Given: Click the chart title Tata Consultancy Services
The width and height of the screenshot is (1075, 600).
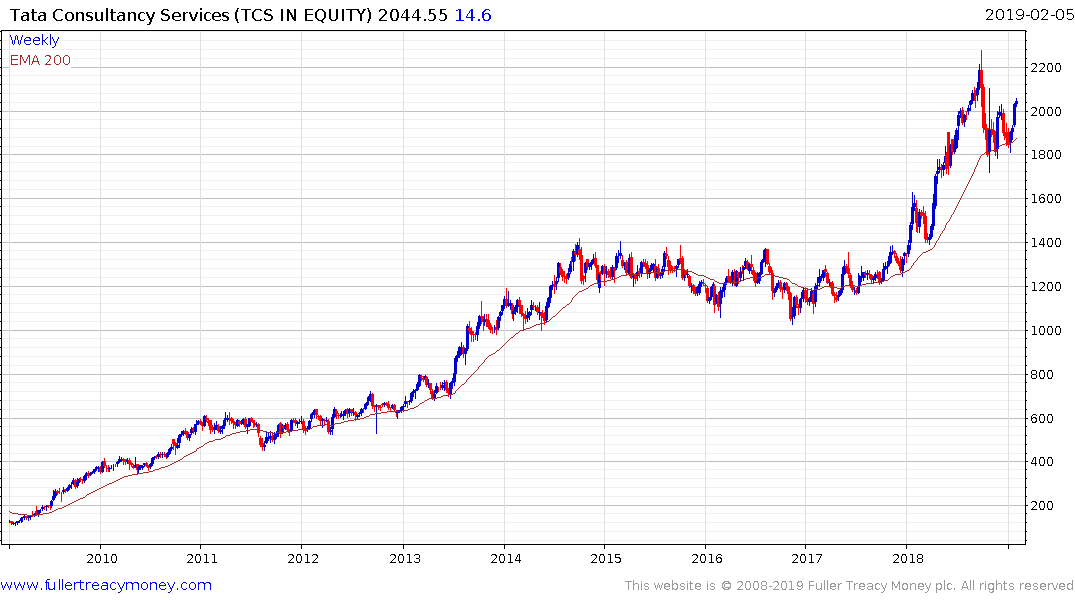Looking at the screenshot, I should 119,15.
